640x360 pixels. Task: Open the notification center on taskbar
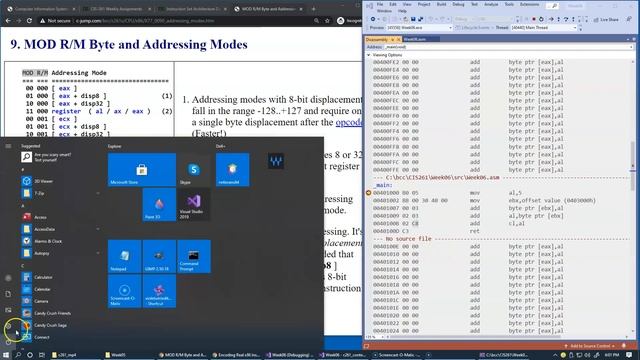629,355
